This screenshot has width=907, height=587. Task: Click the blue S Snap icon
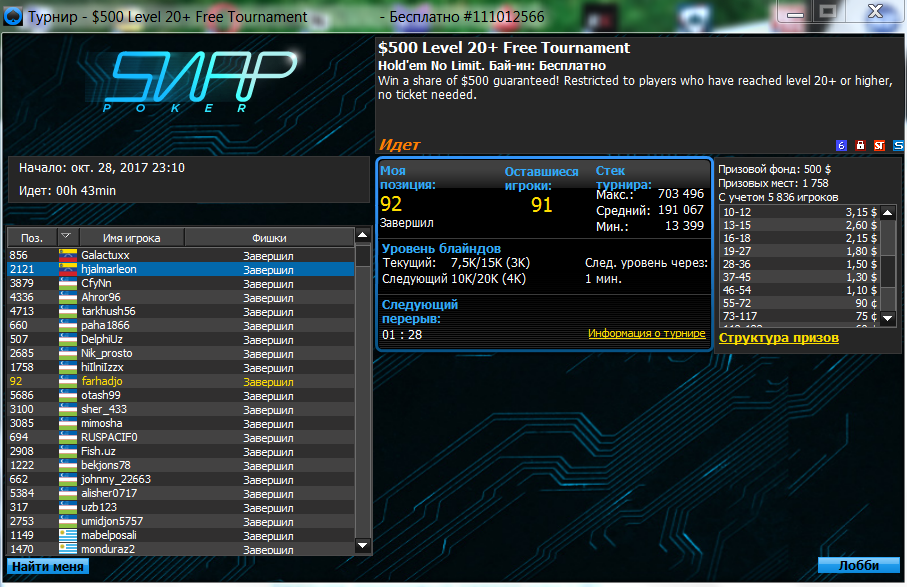pyautogui.click(x=898, y=146)
